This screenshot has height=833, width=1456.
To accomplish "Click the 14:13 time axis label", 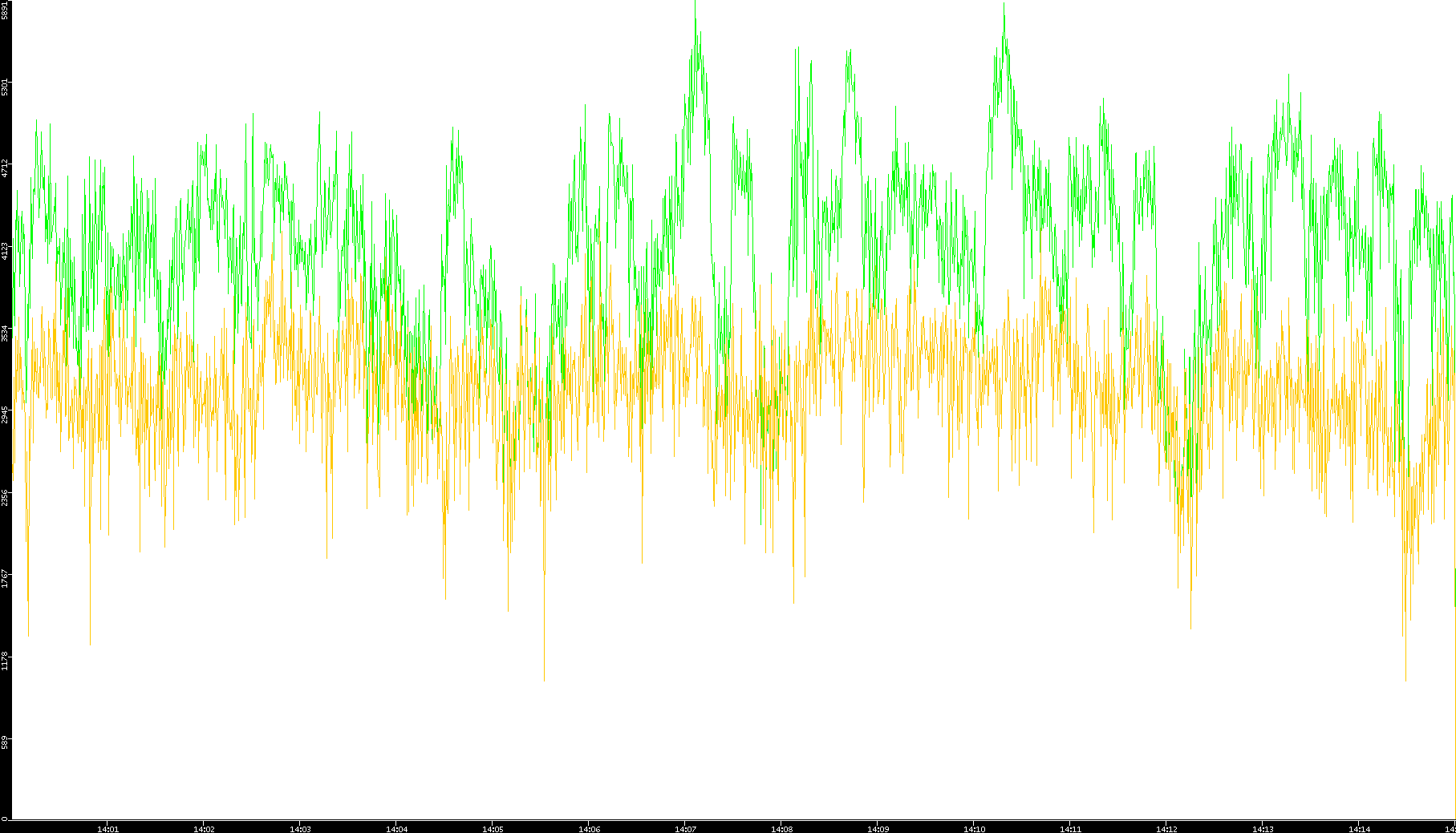I will click(x=1263, y=829).
